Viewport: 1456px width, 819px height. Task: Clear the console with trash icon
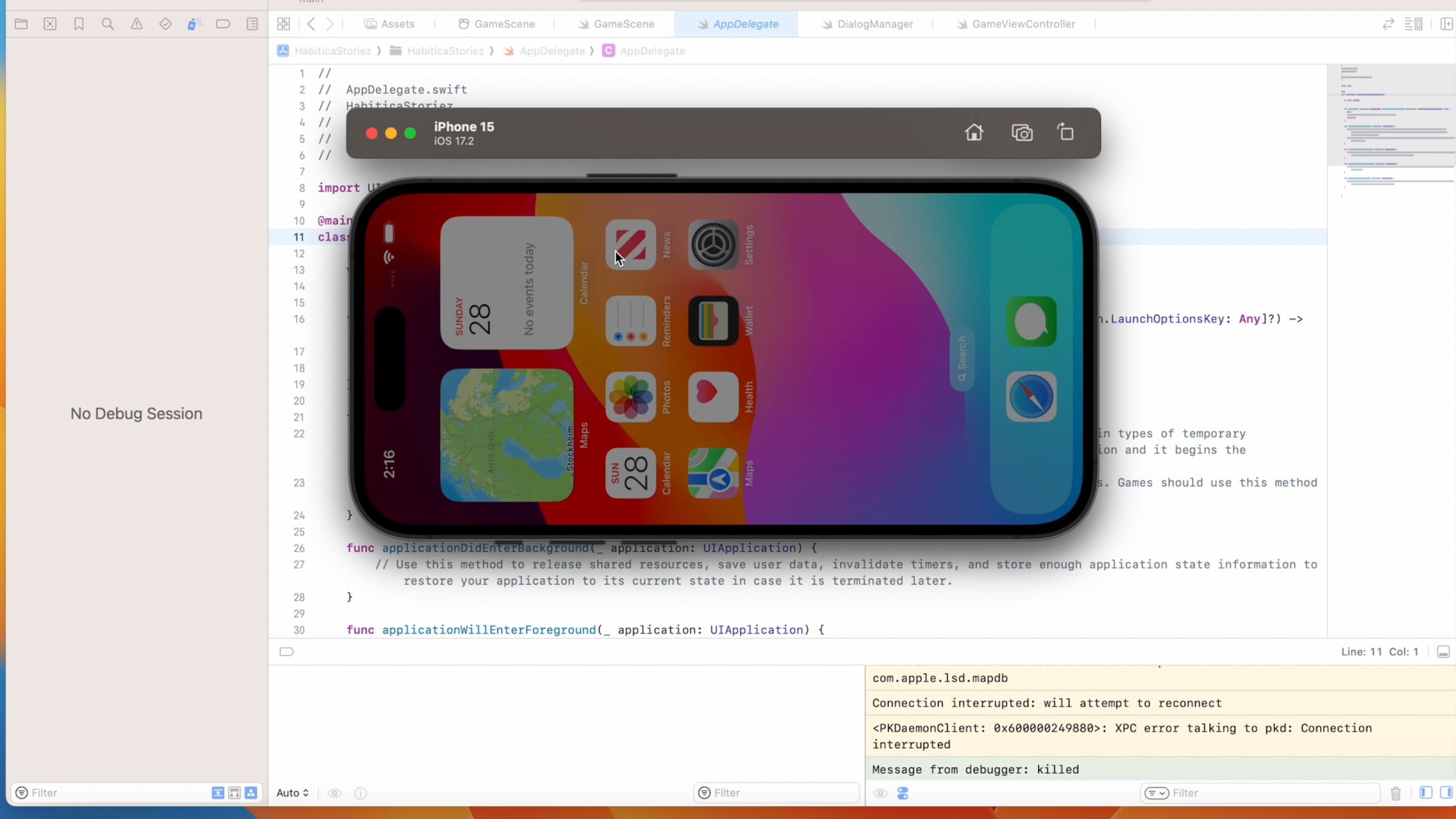[1396, 793]
